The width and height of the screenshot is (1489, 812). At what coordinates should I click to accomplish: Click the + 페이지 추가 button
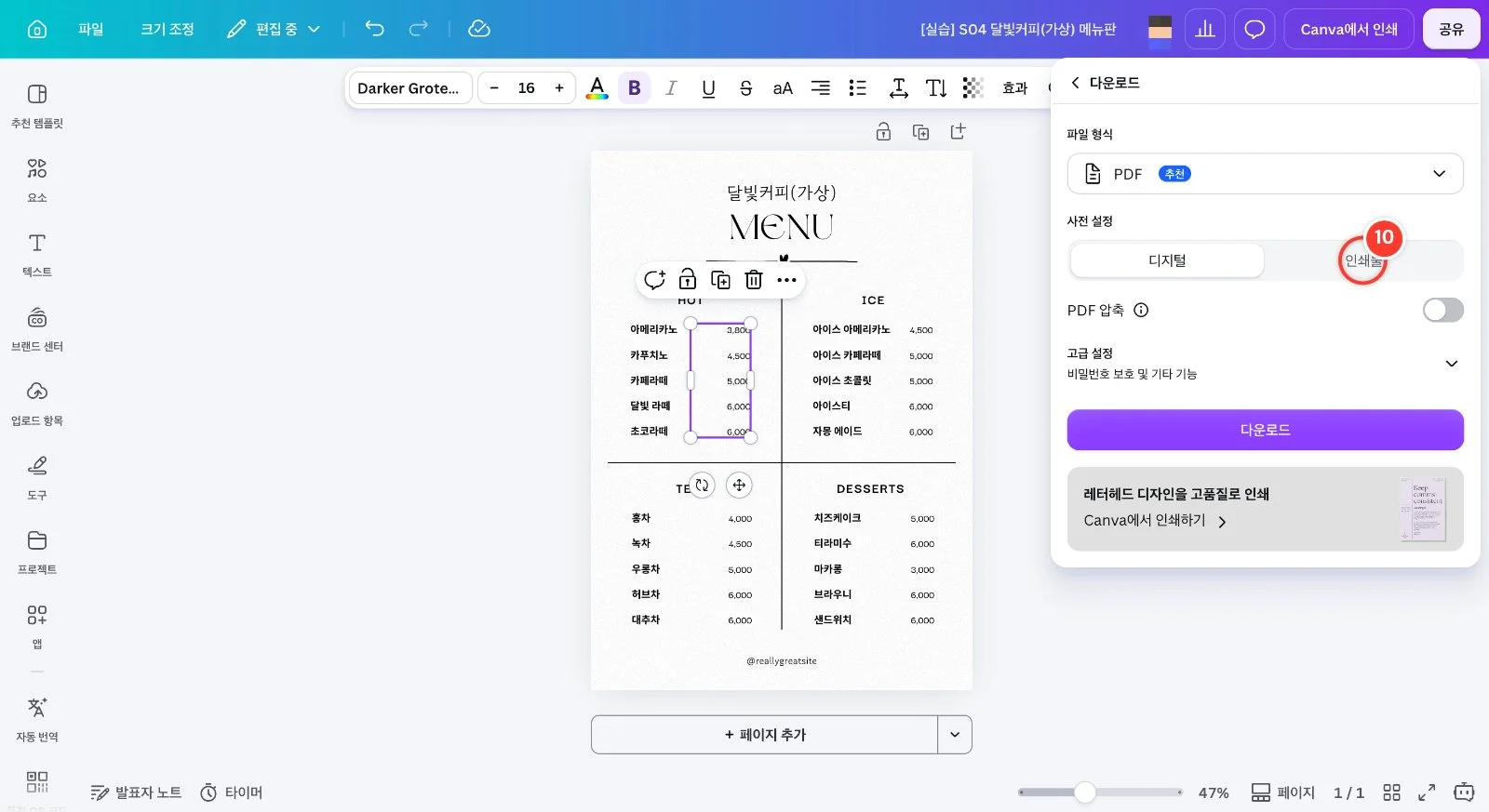[765, 735]
